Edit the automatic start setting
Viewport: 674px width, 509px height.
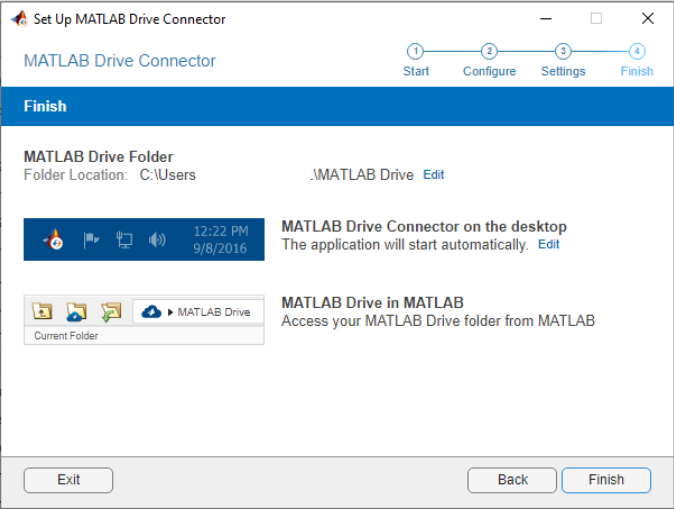pos(549,245)
